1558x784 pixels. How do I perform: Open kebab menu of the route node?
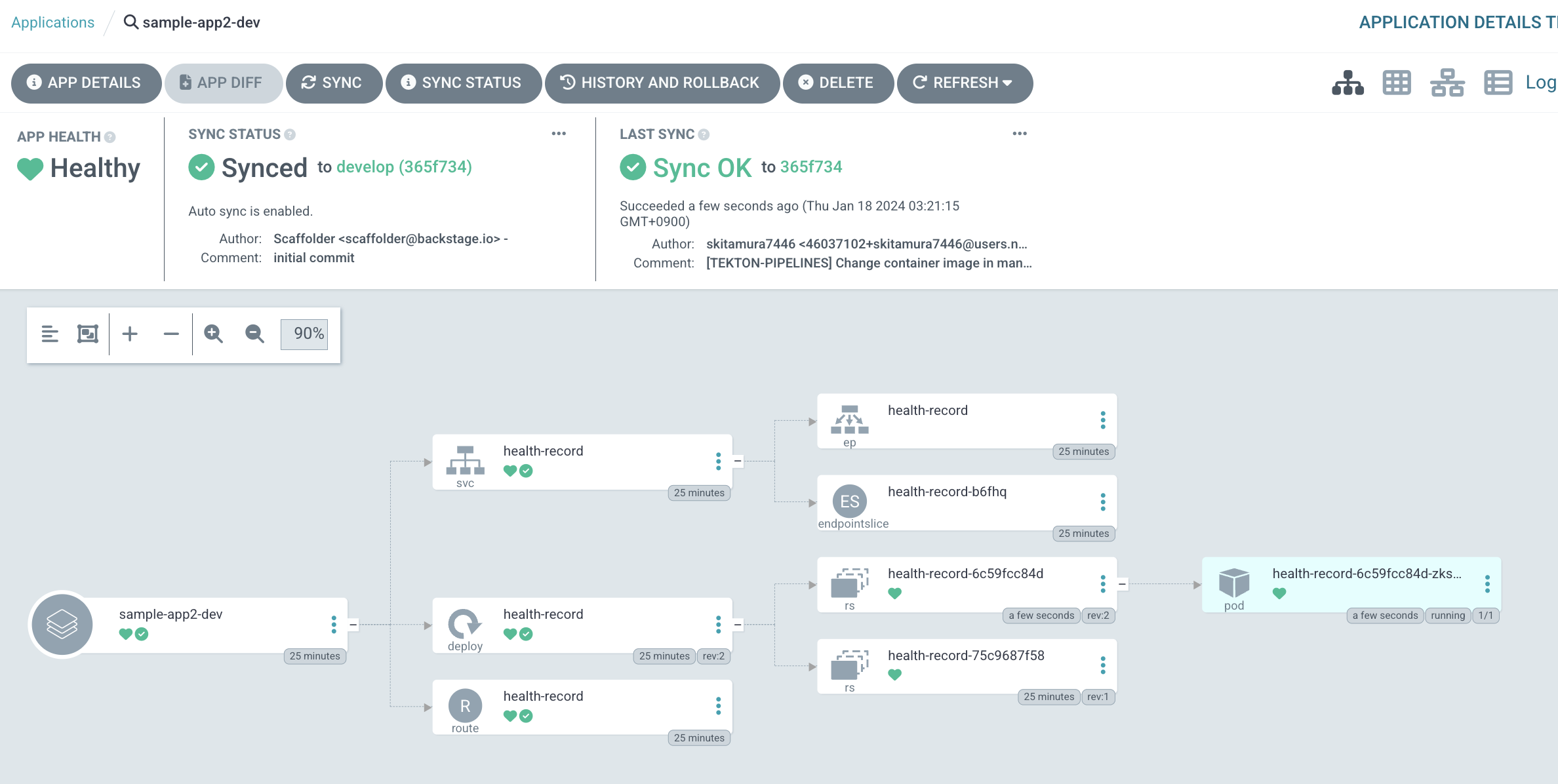point(719,706)
